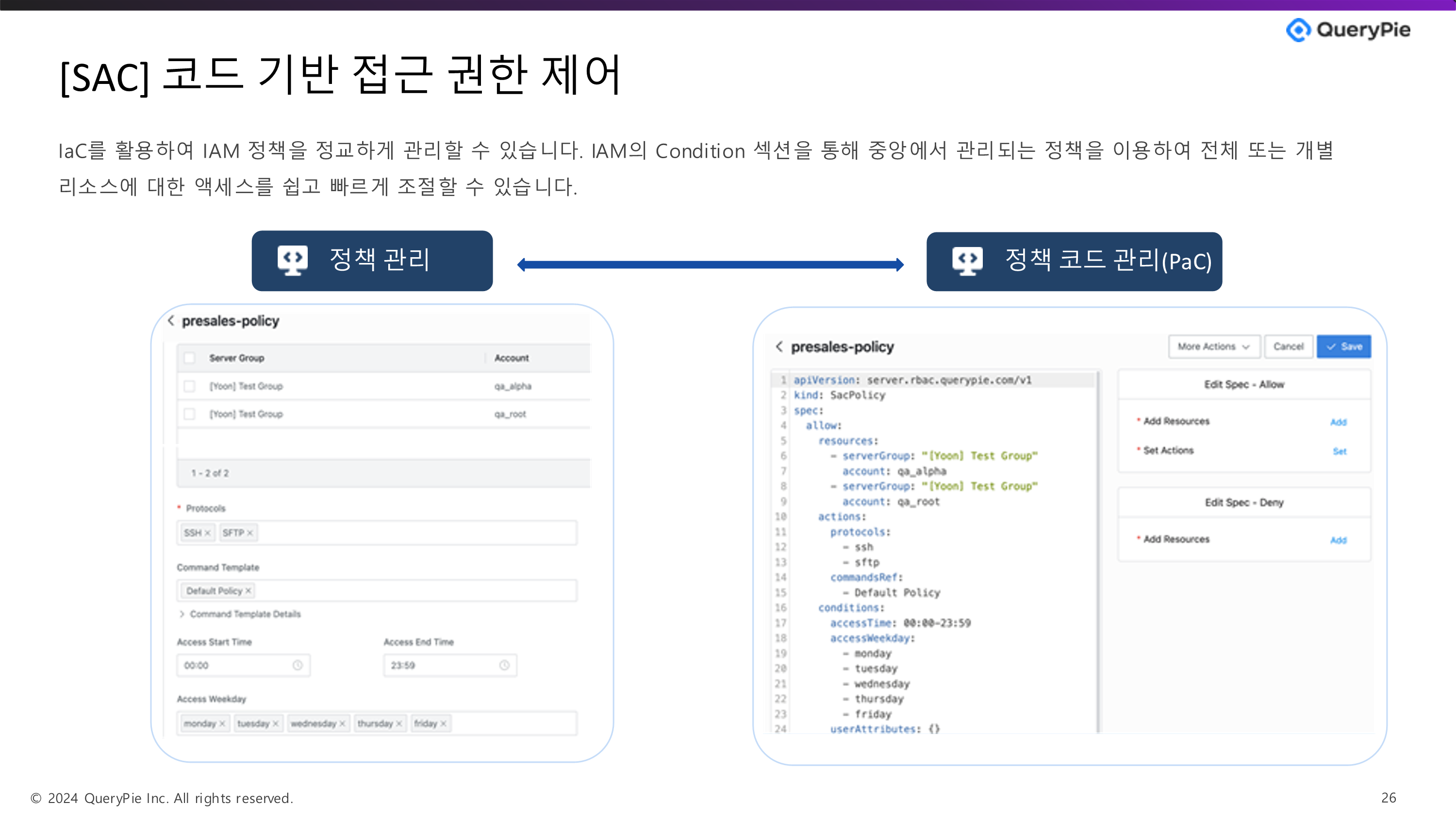Check the qa_root account row checkbox
The height and width of the screenshot is (819, 1456).
pyautogui.click(x=189, y=414)
